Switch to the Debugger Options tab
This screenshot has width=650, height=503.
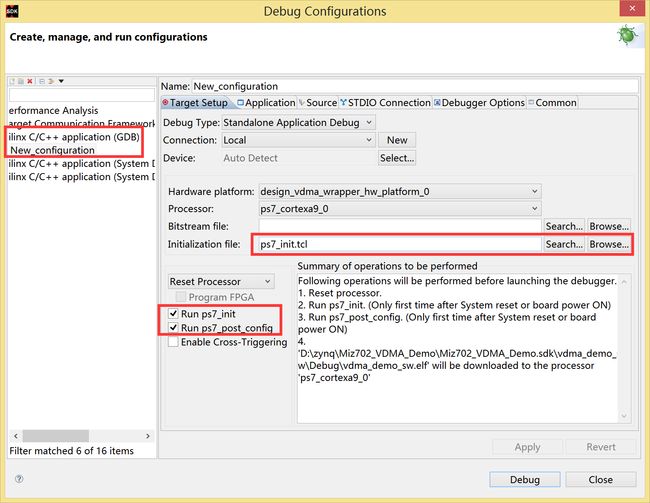479,102
